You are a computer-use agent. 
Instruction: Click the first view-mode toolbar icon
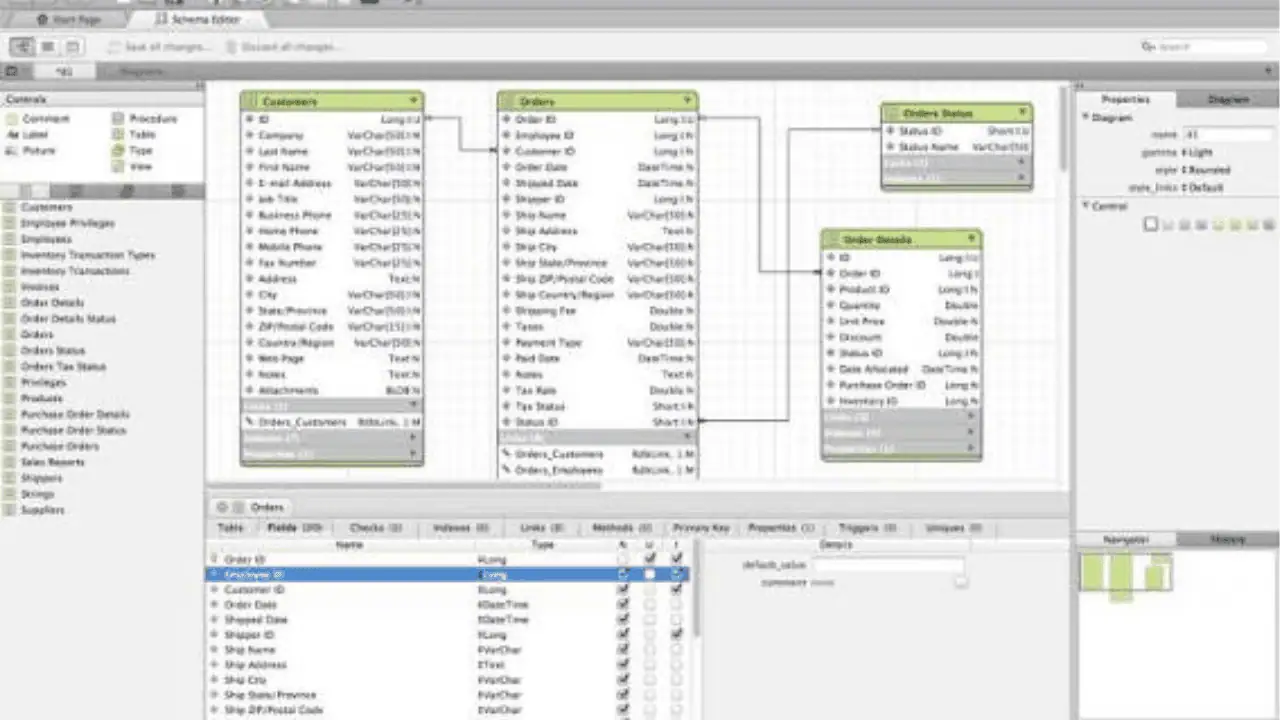21,47
